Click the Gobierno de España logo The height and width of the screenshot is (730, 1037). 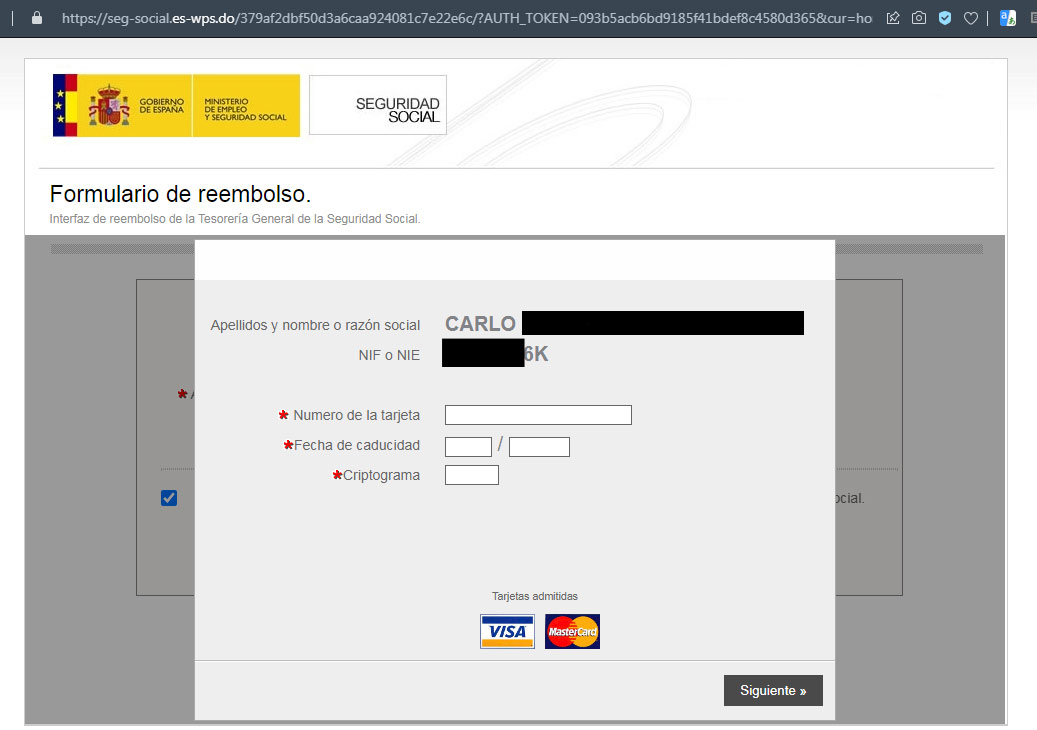pos(176,105)
